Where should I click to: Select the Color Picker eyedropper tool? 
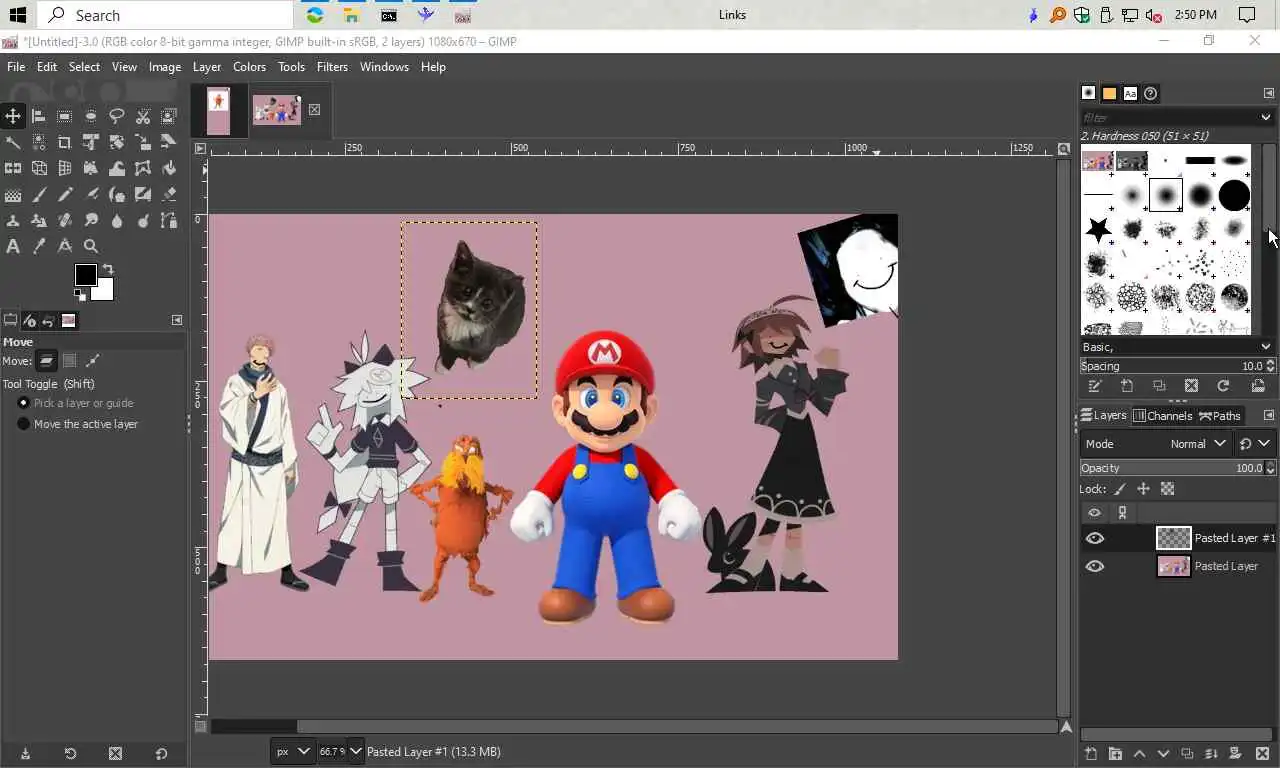39,246
